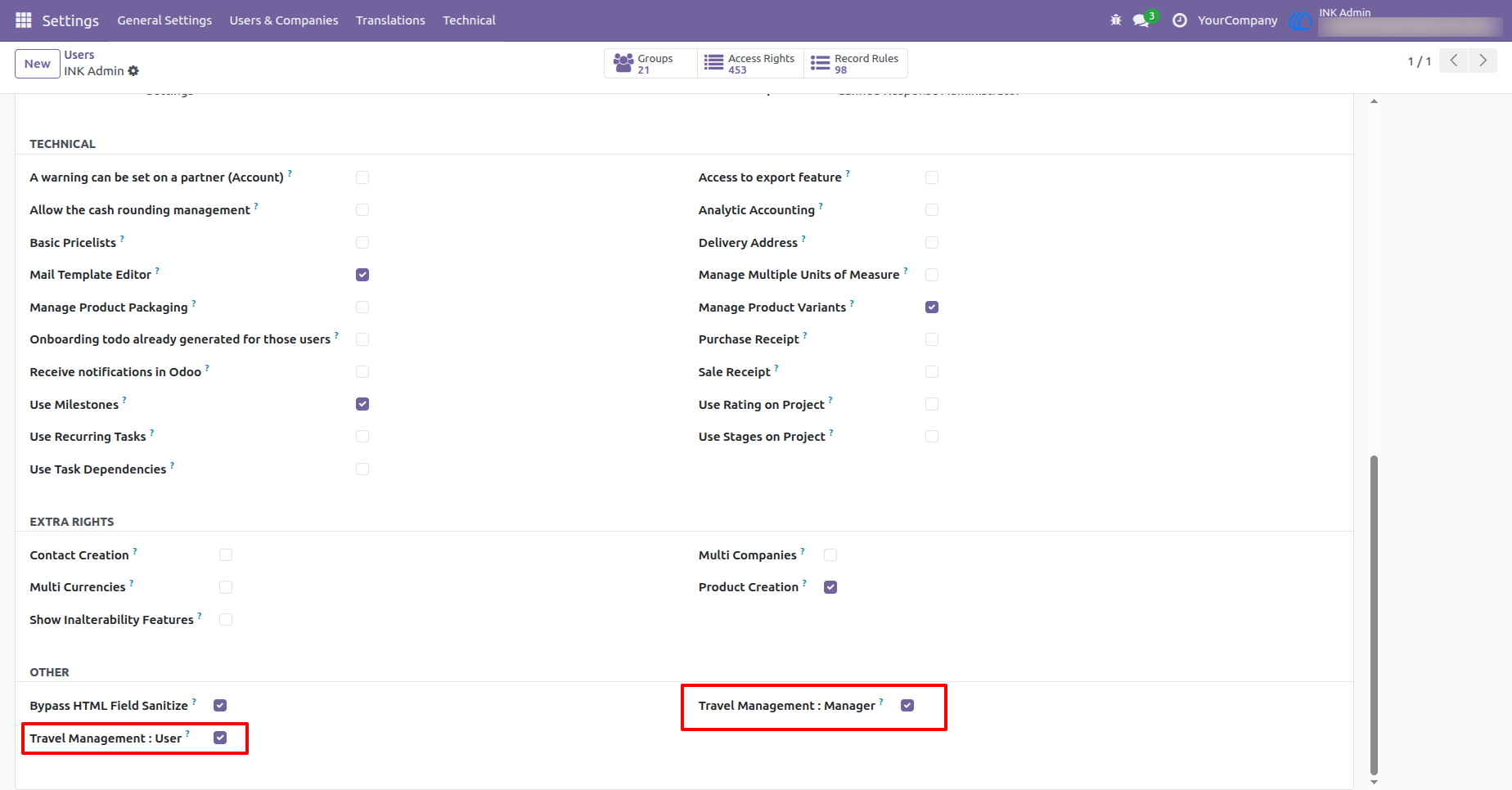Screen dimensions: 1512x790
Task: Uncheck the Mail Template Editor checkbox
Action: point(362,275)
